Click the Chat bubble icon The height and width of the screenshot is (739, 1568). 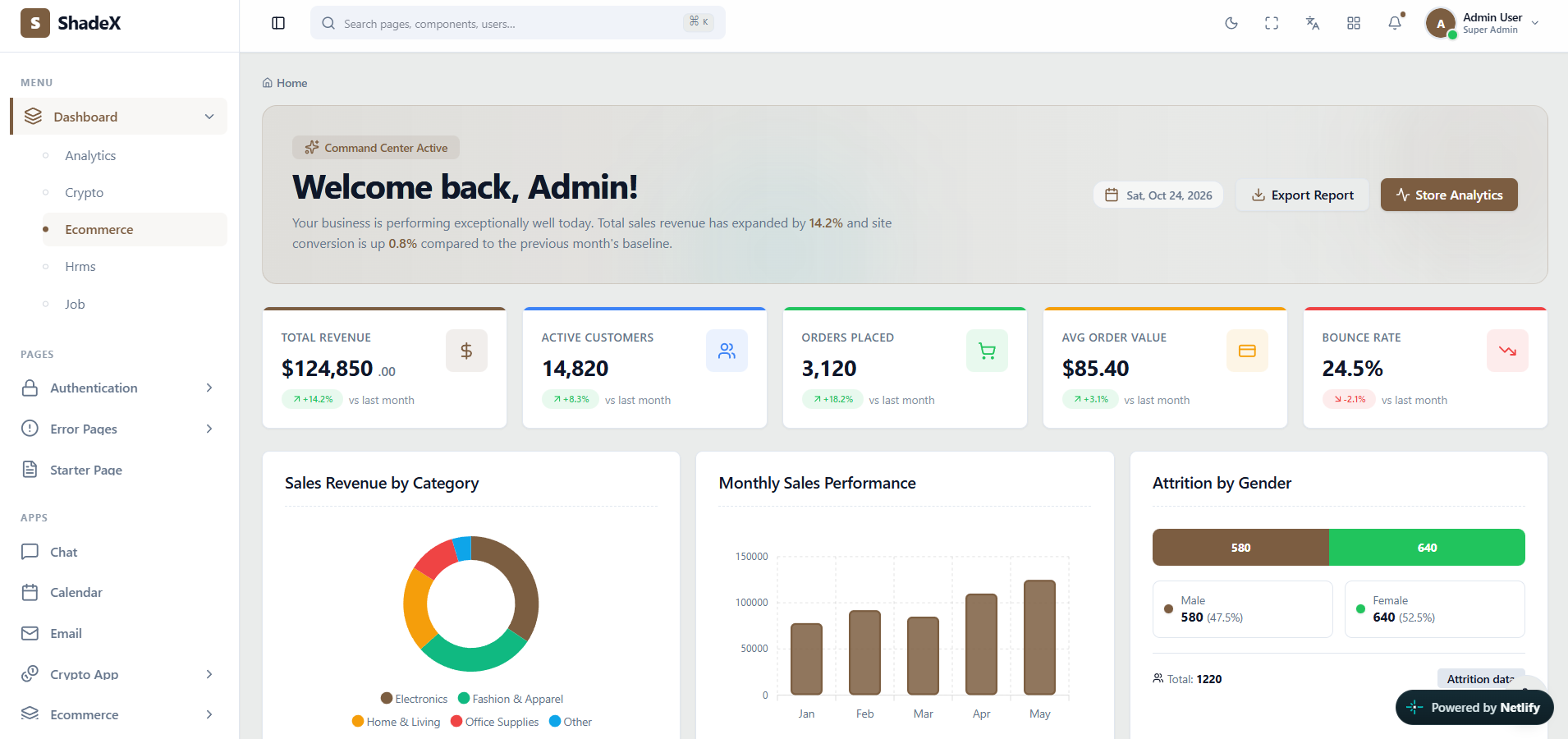(30, 551)
